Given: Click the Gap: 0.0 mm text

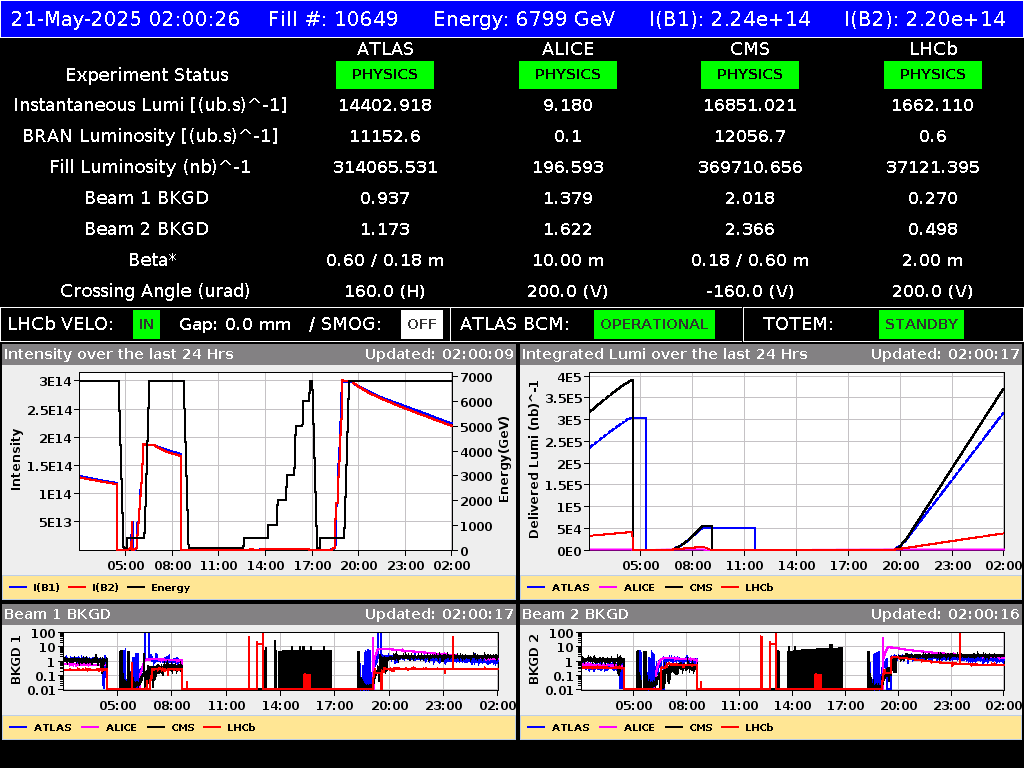Looking at the screenshot, I should coord(234,325).
